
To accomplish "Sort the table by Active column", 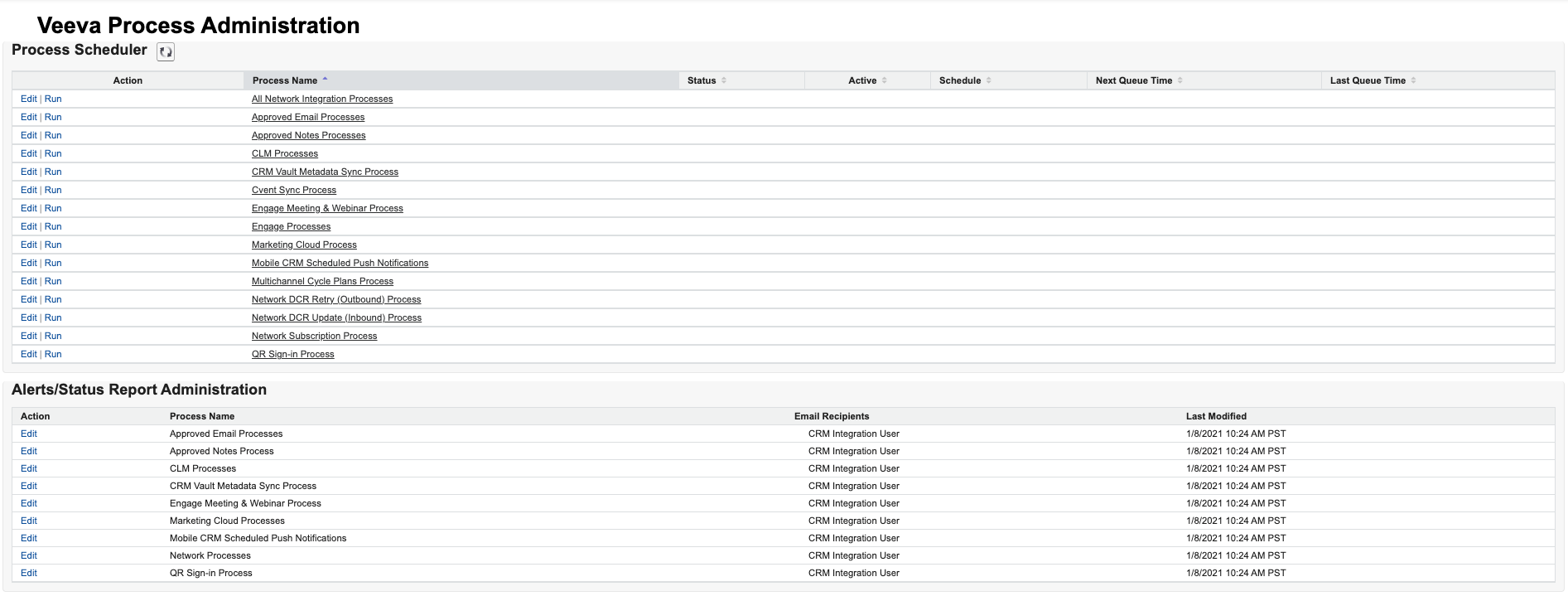I will pos(884,80).
